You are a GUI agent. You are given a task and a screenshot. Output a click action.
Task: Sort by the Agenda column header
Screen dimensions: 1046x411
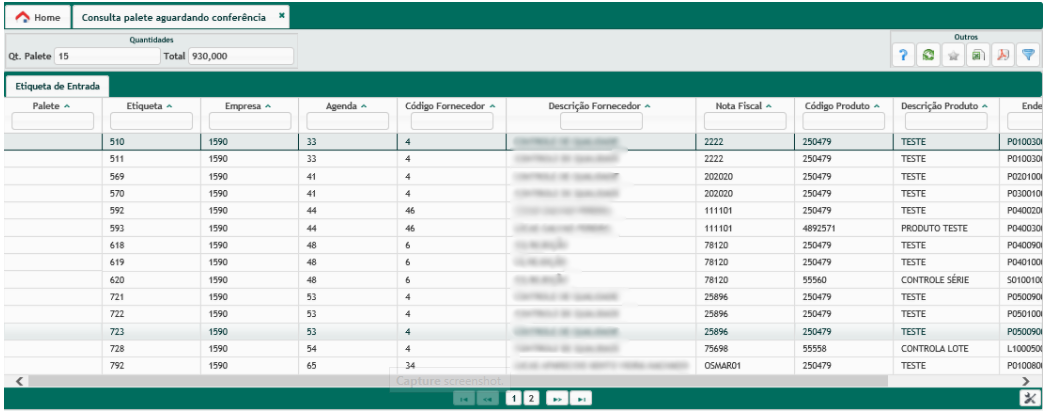click(x=346, y=105)
